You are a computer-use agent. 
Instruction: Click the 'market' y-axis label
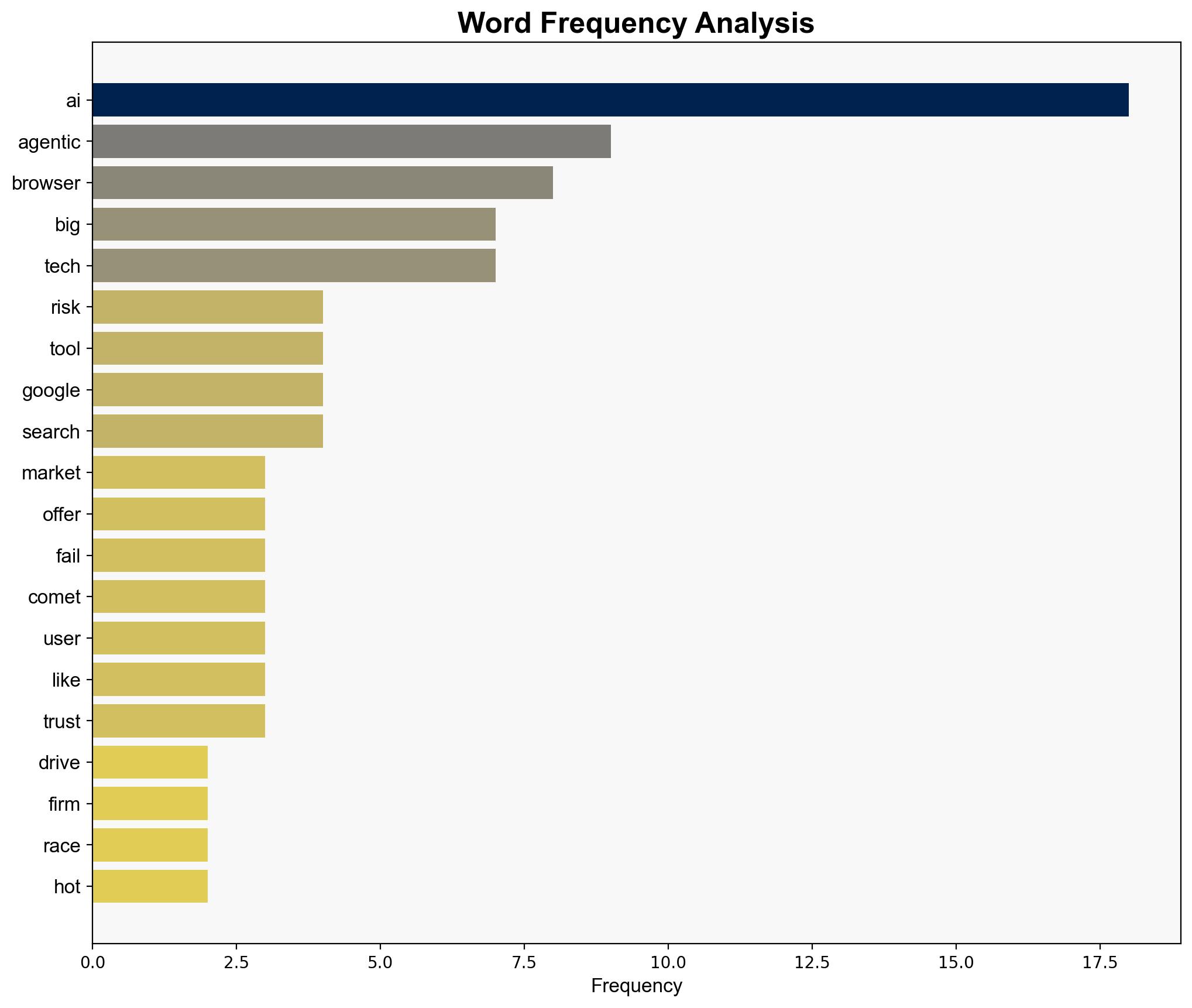click(51, 472)
